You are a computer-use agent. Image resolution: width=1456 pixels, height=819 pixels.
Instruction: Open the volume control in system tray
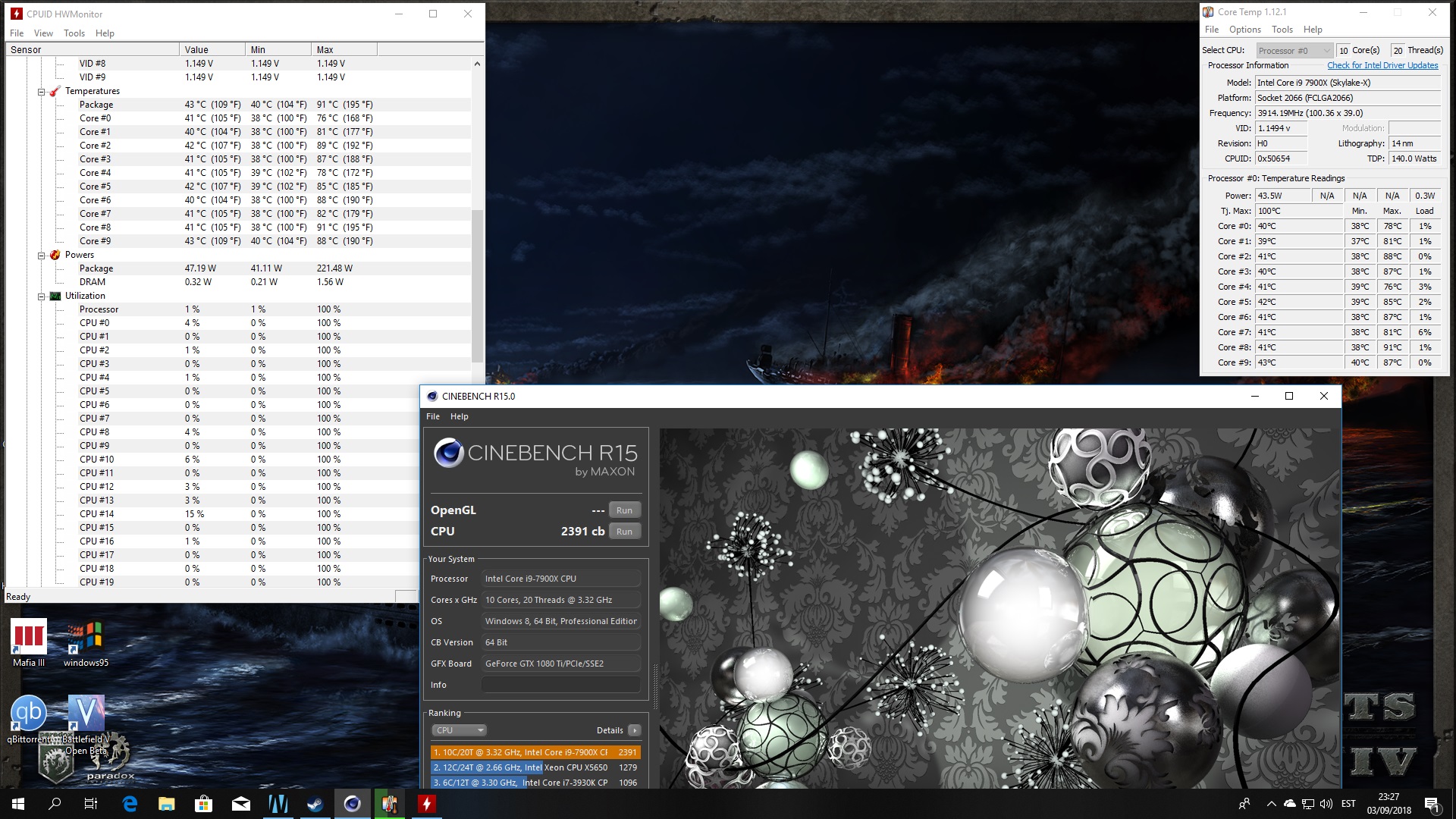pos(1326,804)
